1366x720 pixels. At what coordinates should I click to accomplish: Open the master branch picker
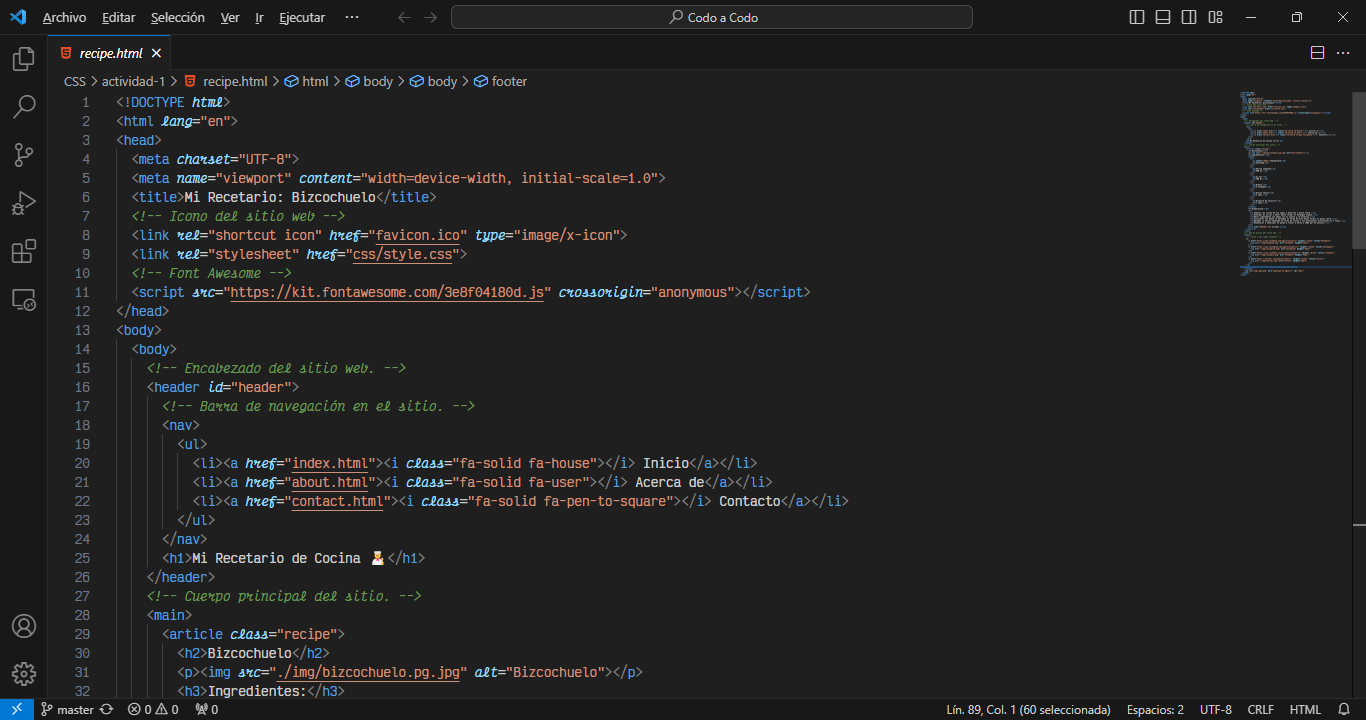(76, 709)
